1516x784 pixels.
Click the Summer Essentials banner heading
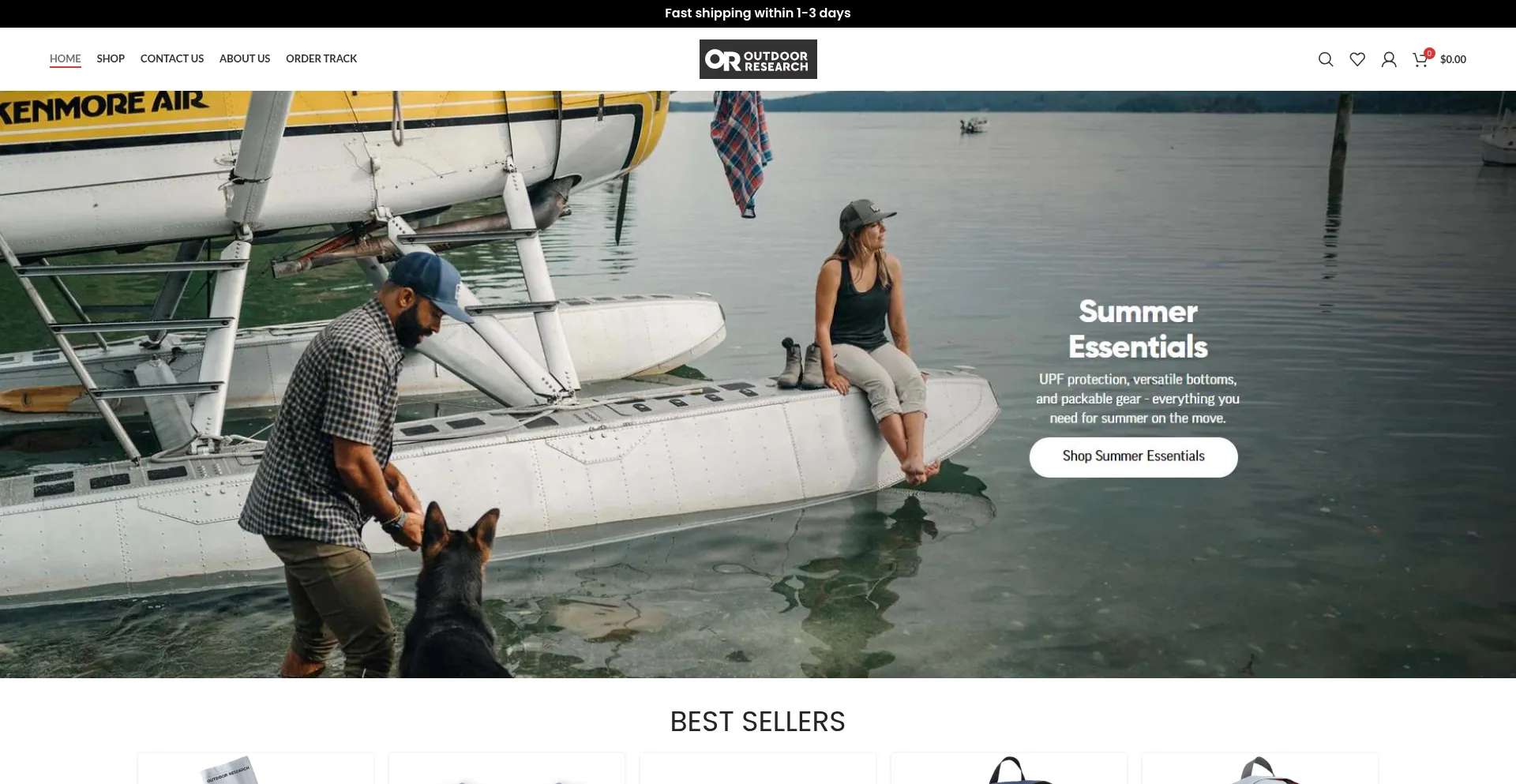(x=1138, y=329)
